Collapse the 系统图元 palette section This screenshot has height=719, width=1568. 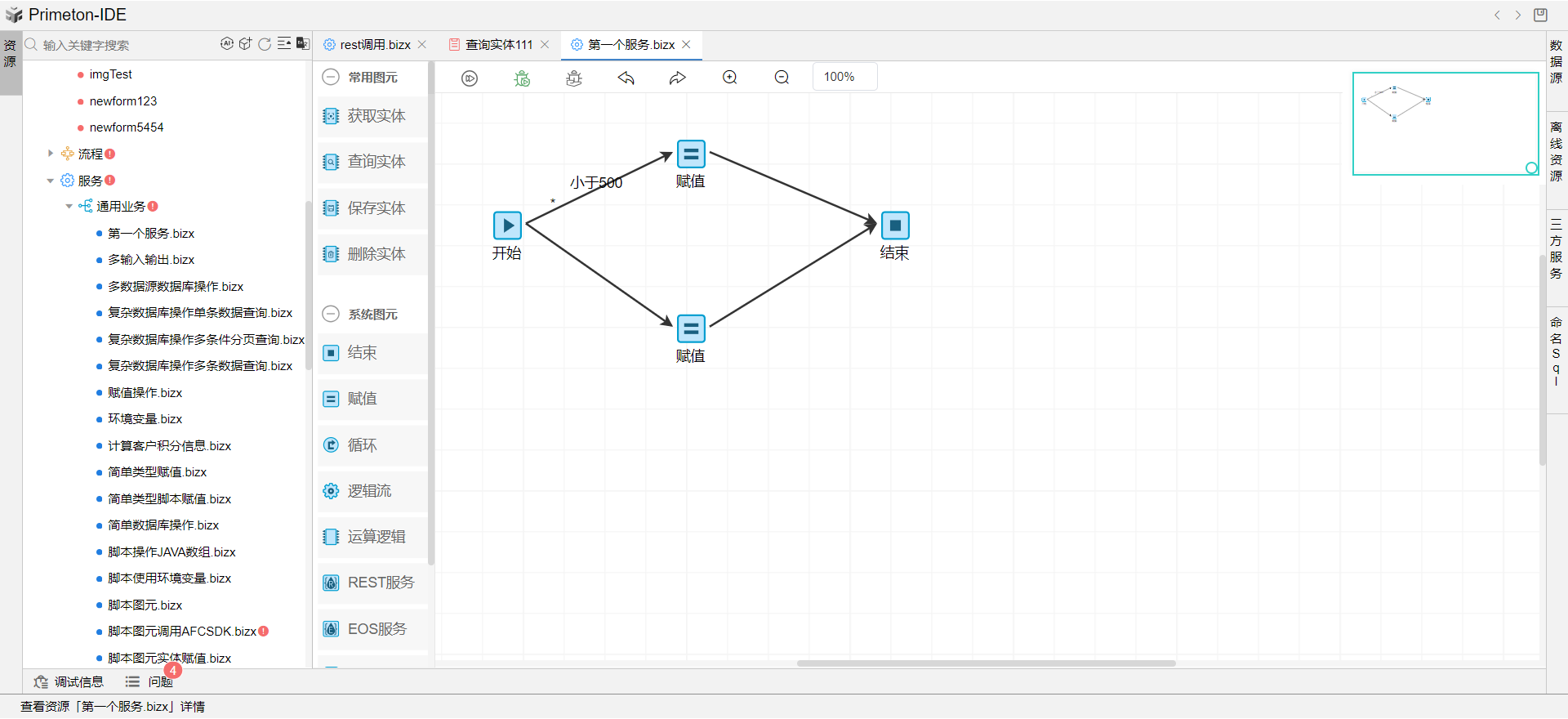[331, 315]
